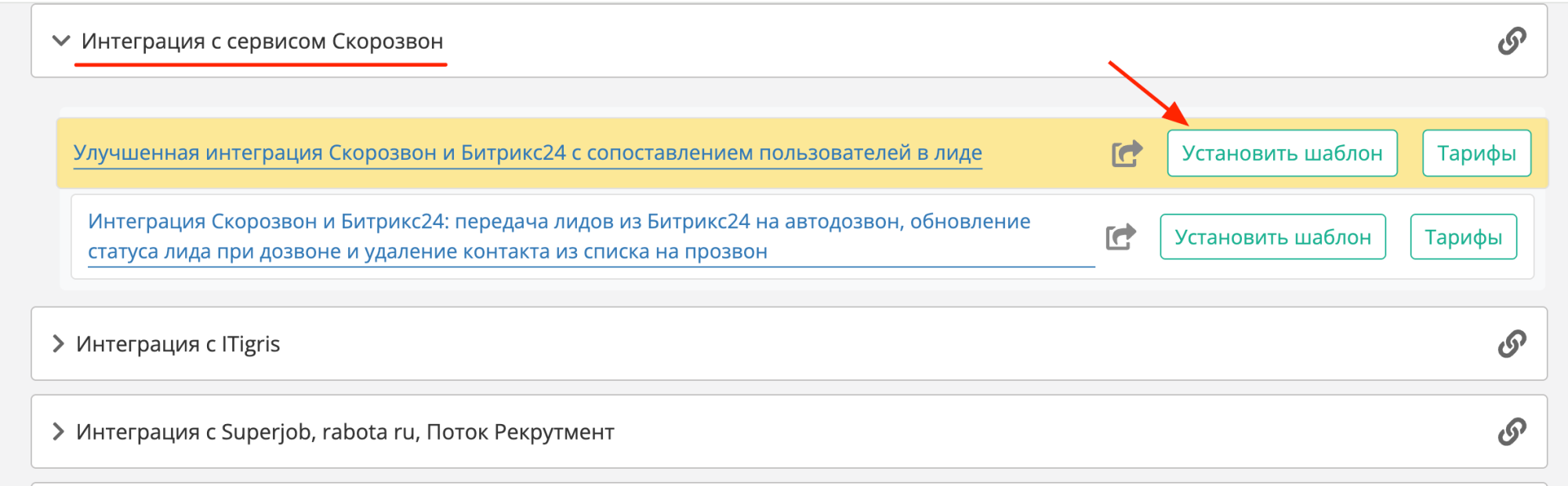Expand the Superjob, rabota ru section chevron

pyautogui.click(x=58, y=431)
